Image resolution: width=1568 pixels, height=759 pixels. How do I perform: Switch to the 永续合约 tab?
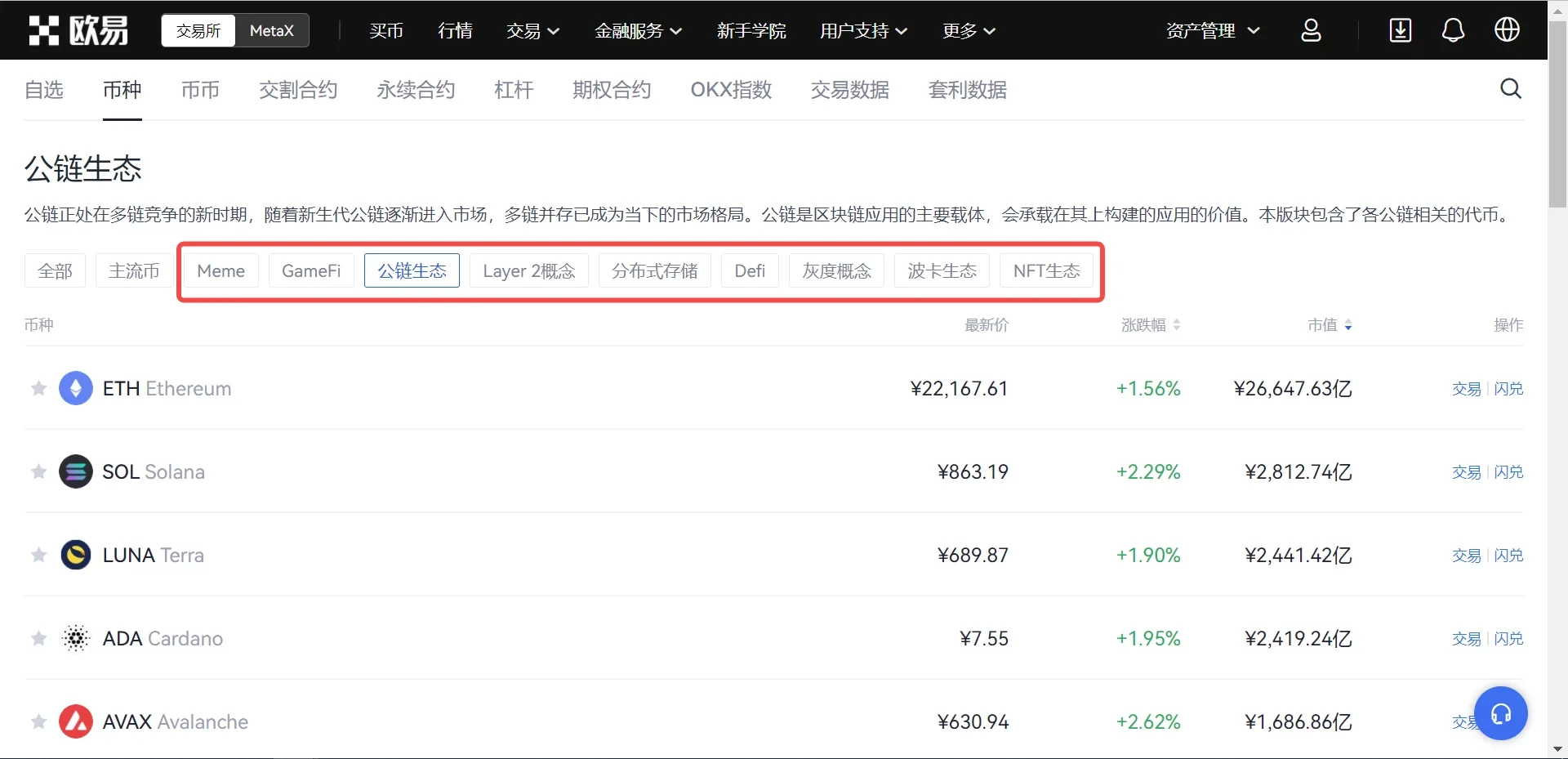click(x=415, y=90)
